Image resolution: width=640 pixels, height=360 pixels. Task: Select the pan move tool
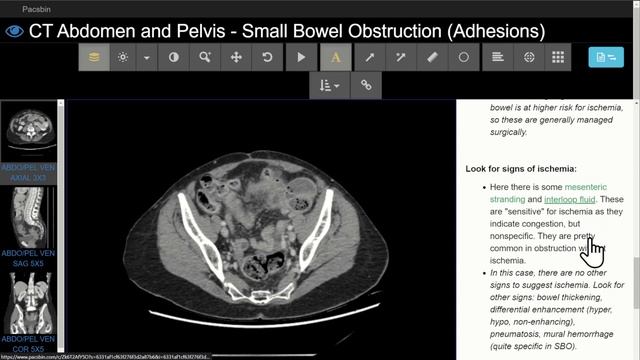(236, 57)
